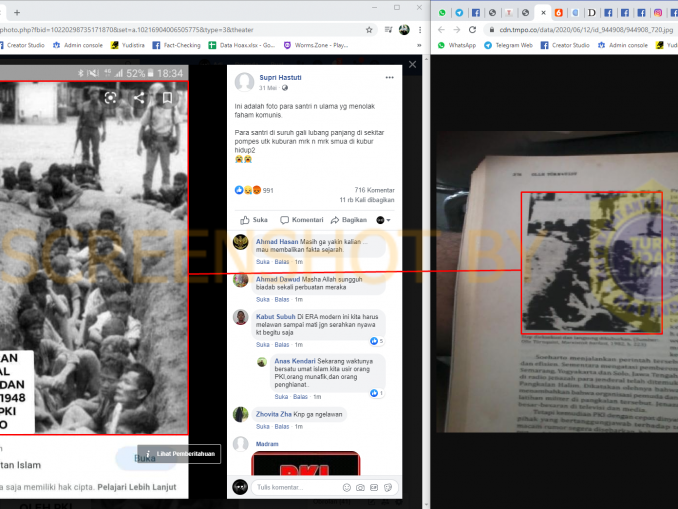This screenshot has height=509, width=678.
Task: Click the left window address bar URL
Action: coord(127,30)
